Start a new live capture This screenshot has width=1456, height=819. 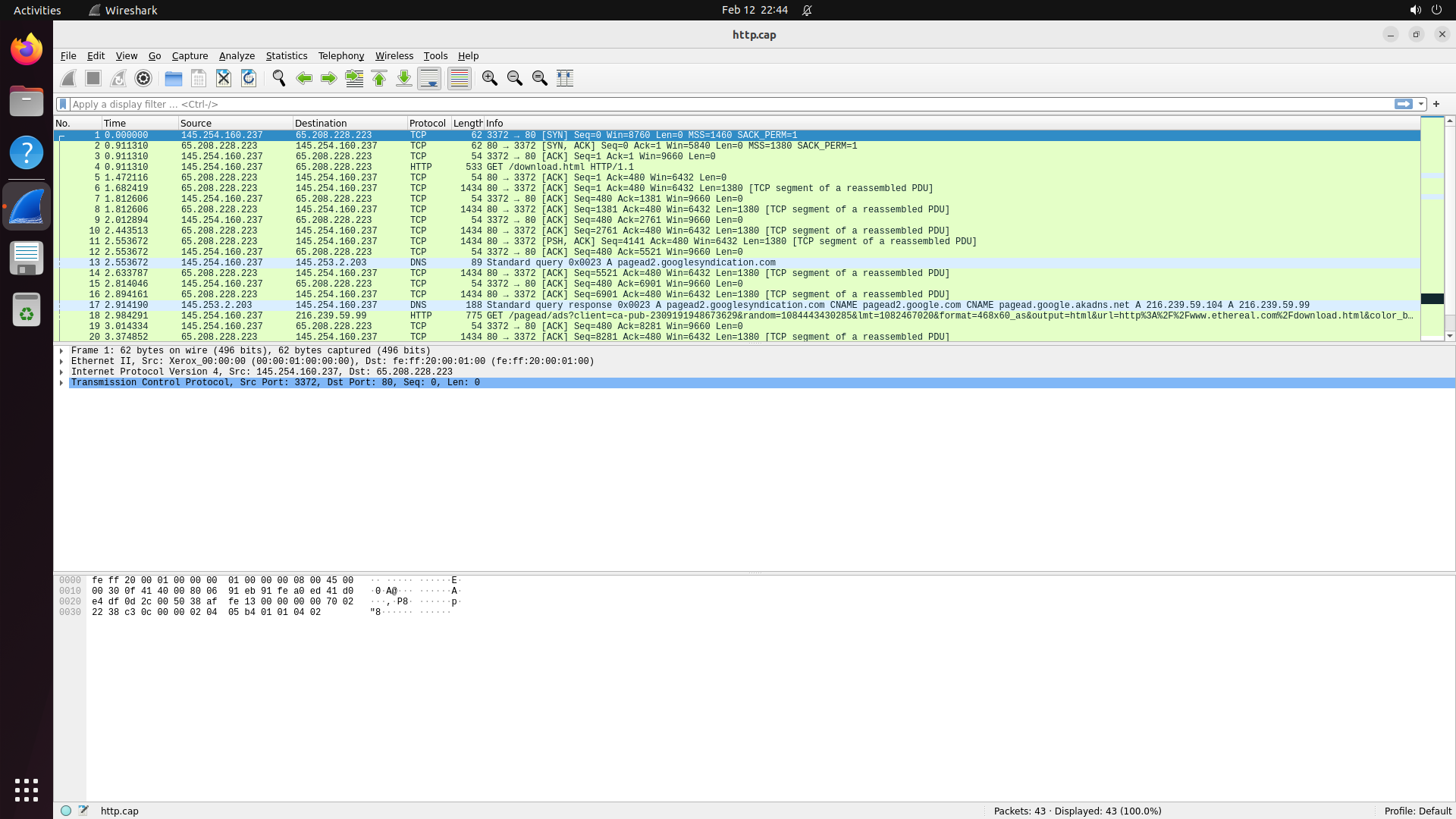tap(67, 78)
